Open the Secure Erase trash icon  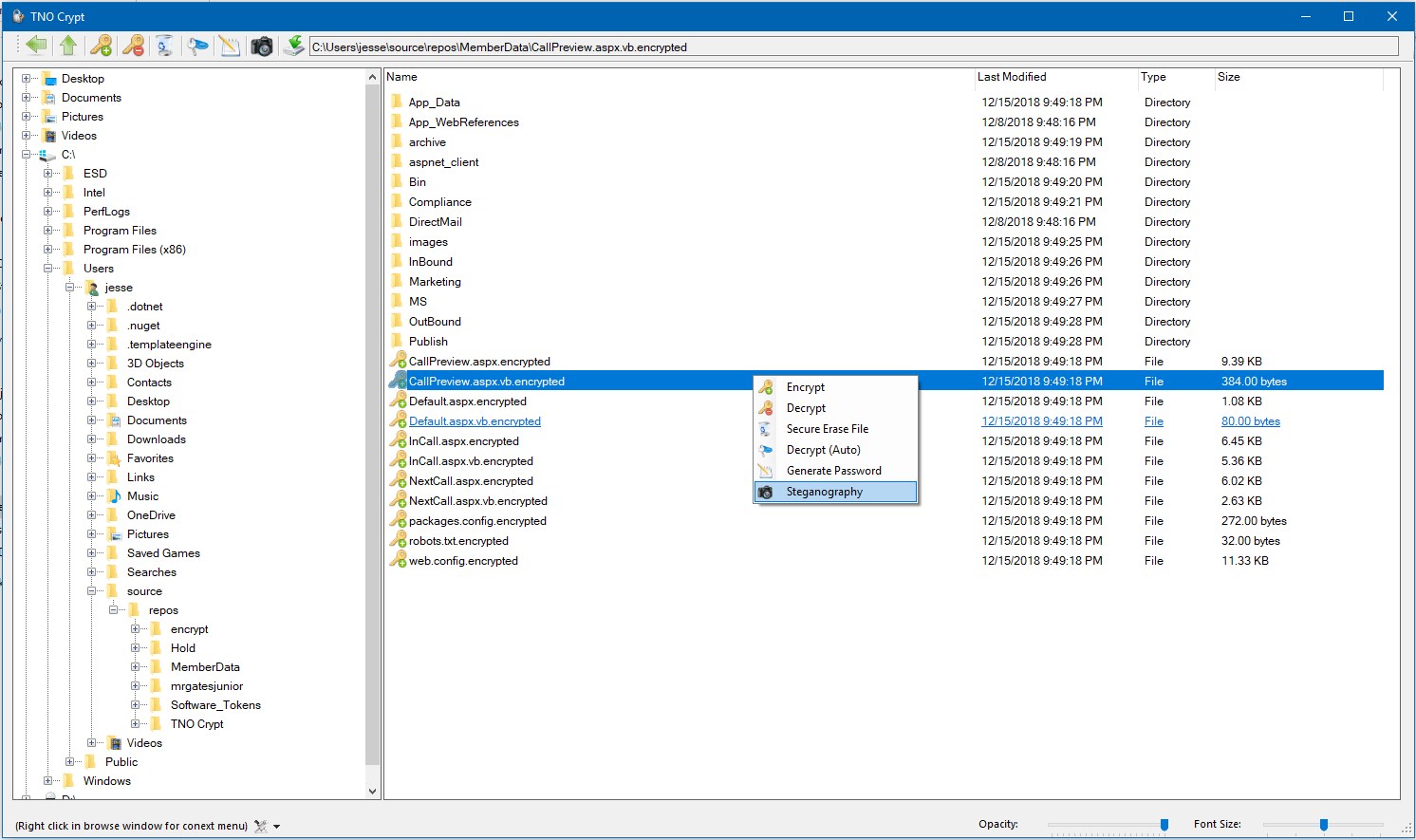coord(164,45)
